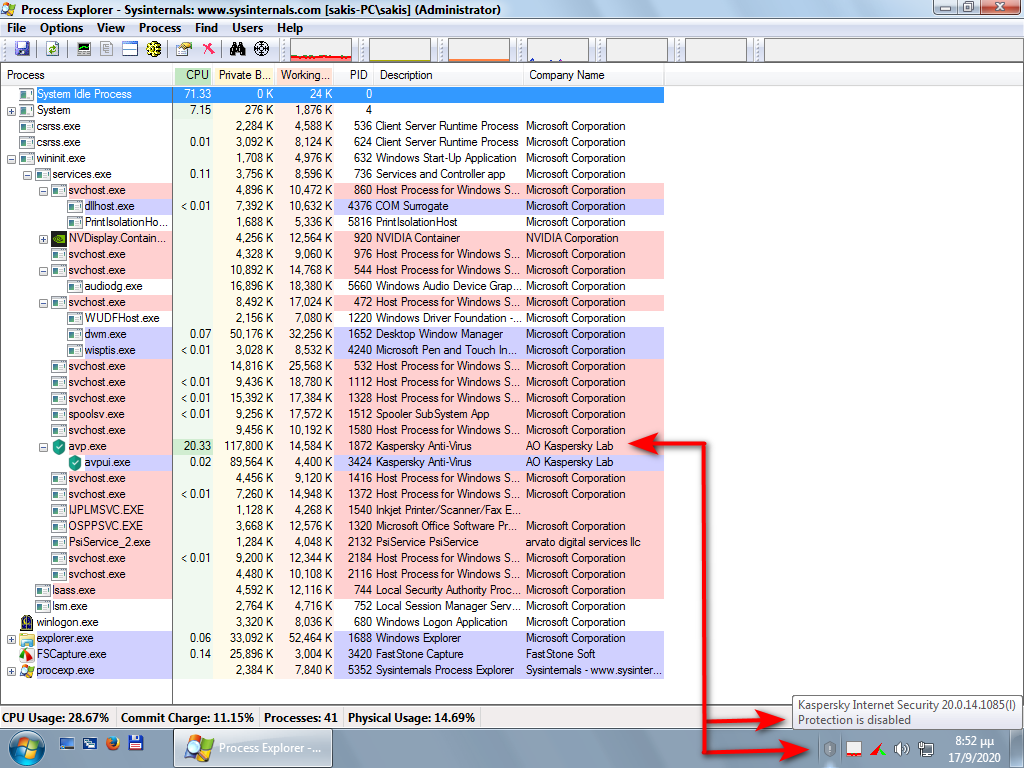Collapse the avp.exe tree node
This screenshot has height=768, width=1024.
click(x=43, y=447)
